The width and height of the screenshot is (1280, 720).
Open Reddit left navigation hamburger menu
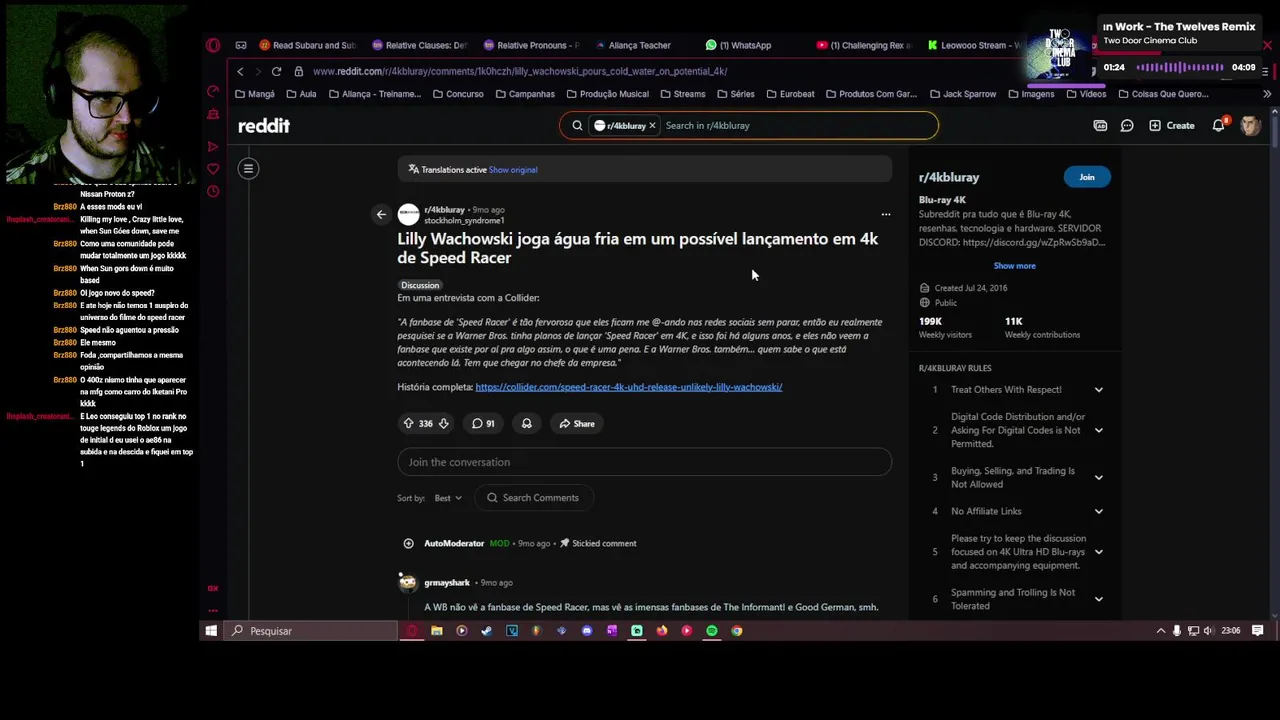[x=248, y=168]
